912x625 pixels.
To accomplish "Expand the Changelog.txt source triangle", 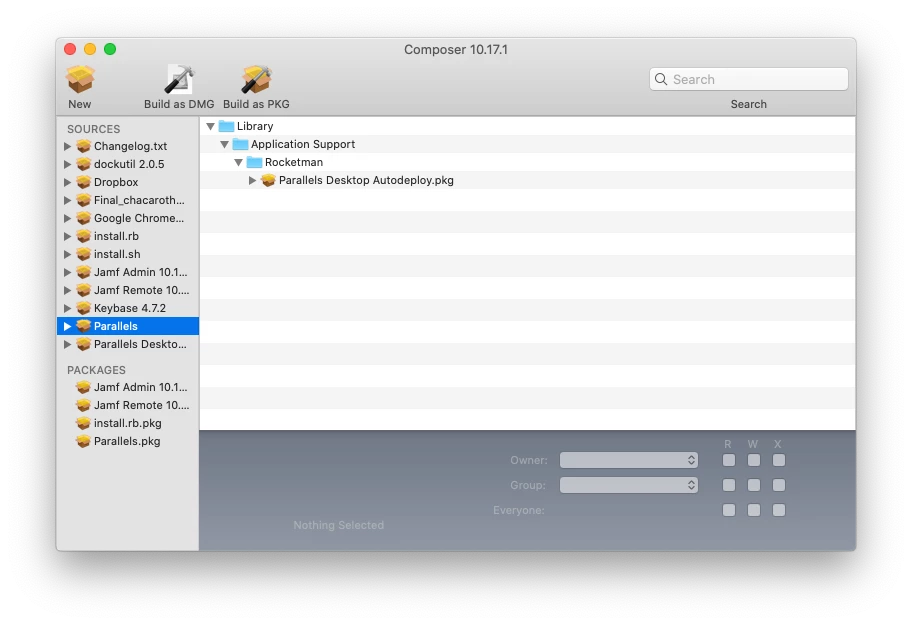I will pos(67,146).
